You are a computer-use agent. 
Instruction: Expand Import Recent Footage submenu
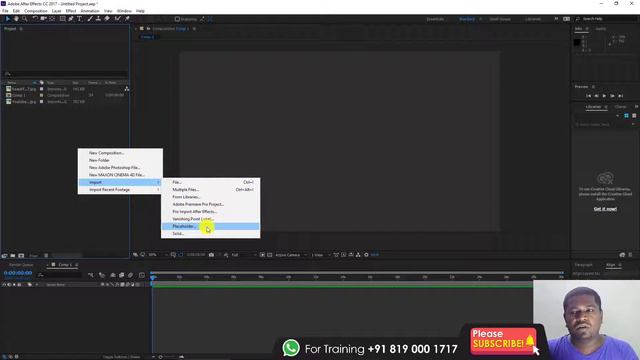[x=120, y=190]
